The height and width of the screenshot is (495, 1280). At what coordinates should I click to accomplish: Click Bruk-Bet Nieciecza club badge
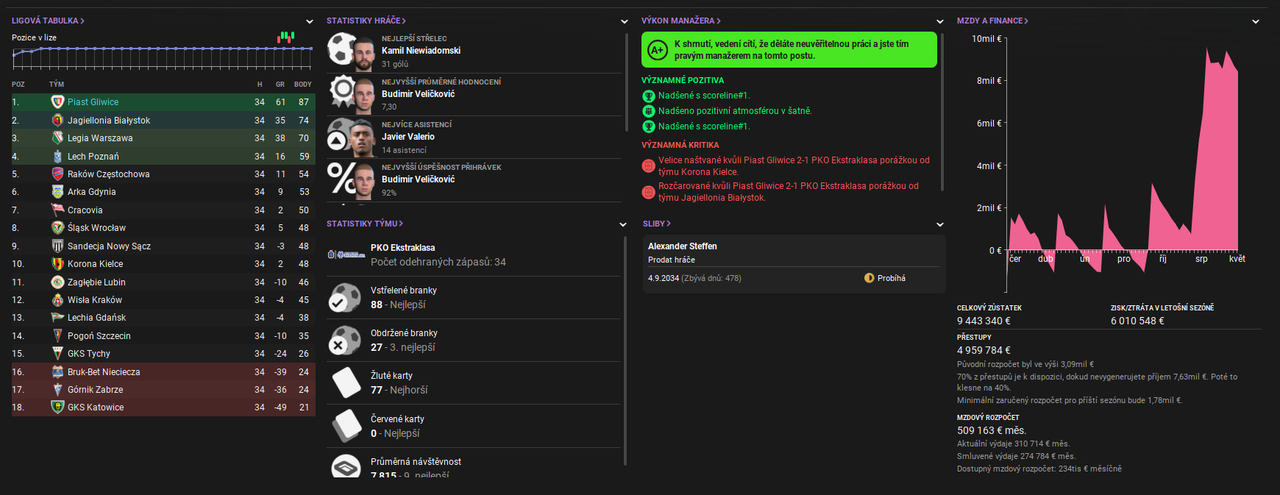pos(57,372)
